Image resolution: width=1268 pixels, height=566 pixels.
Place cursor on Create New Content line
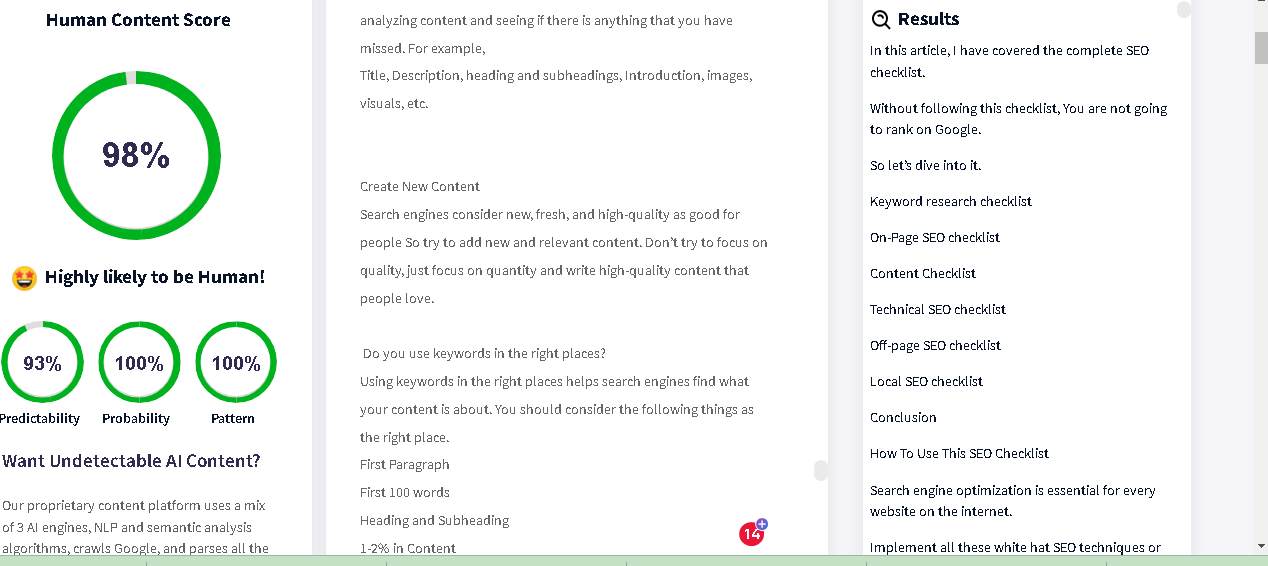point(420,186)
